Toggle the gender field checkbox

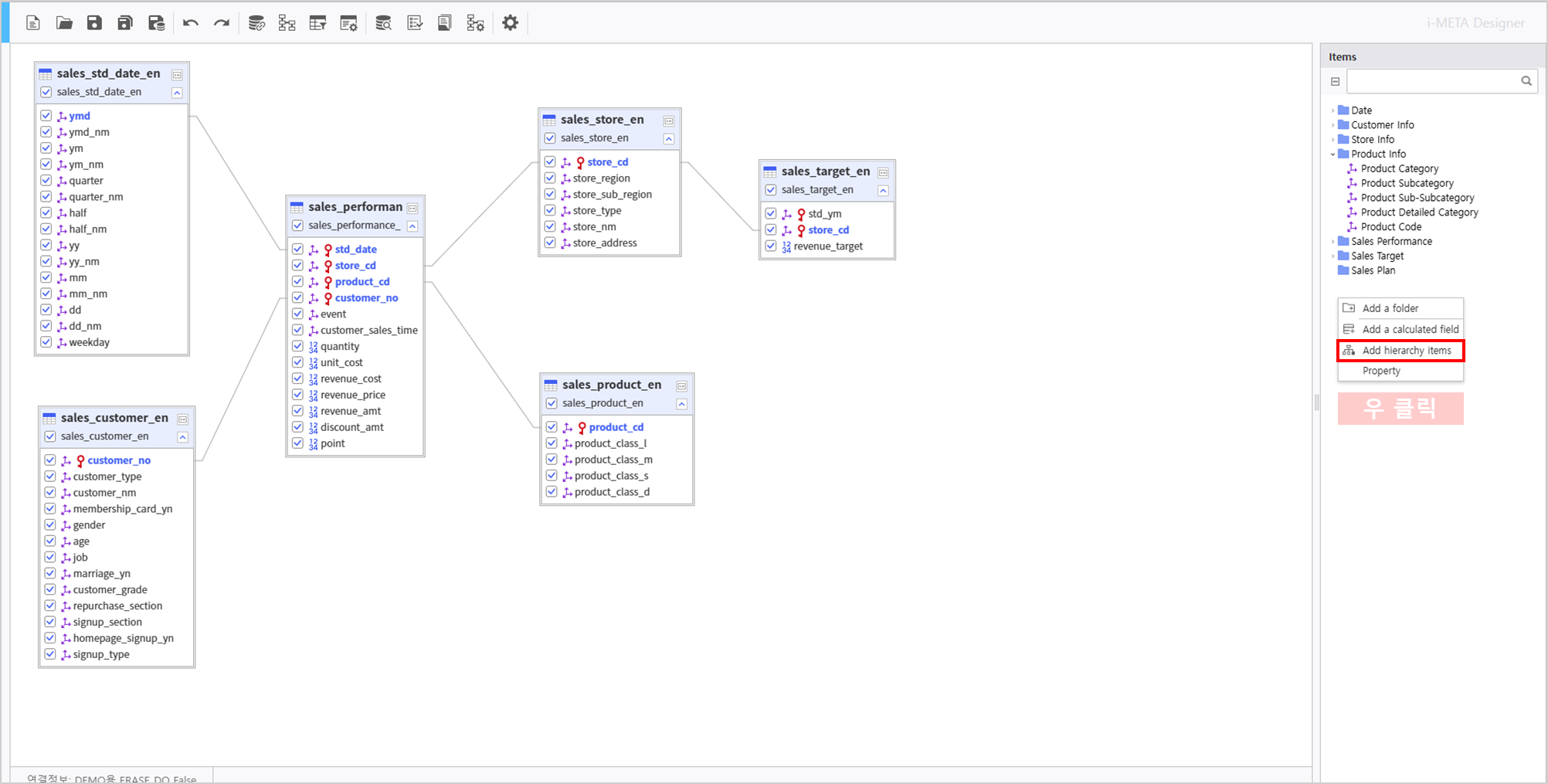pos(50,525)
